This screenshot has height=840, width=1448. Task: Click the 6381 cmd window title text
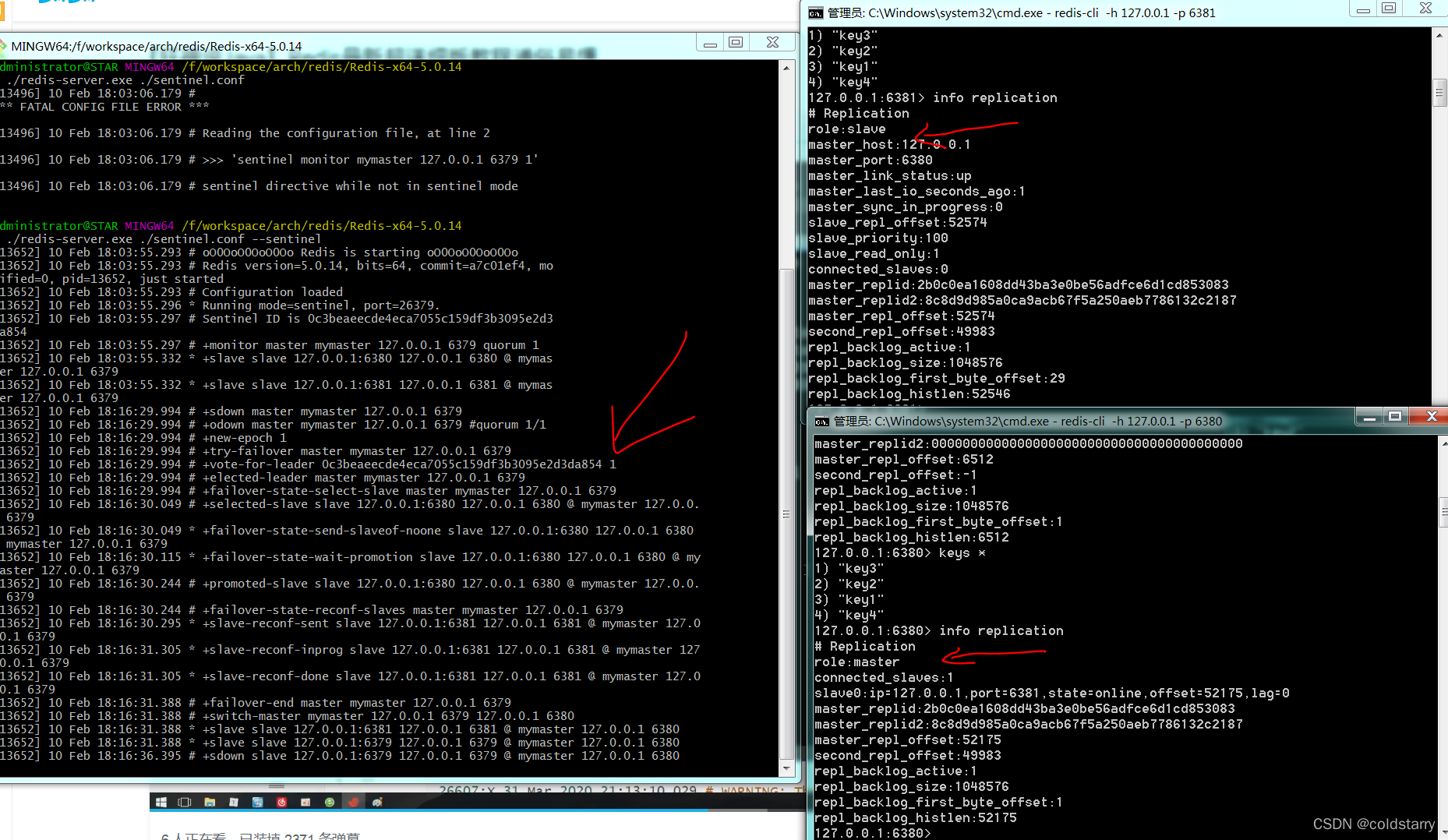[x=1021, y=12]
